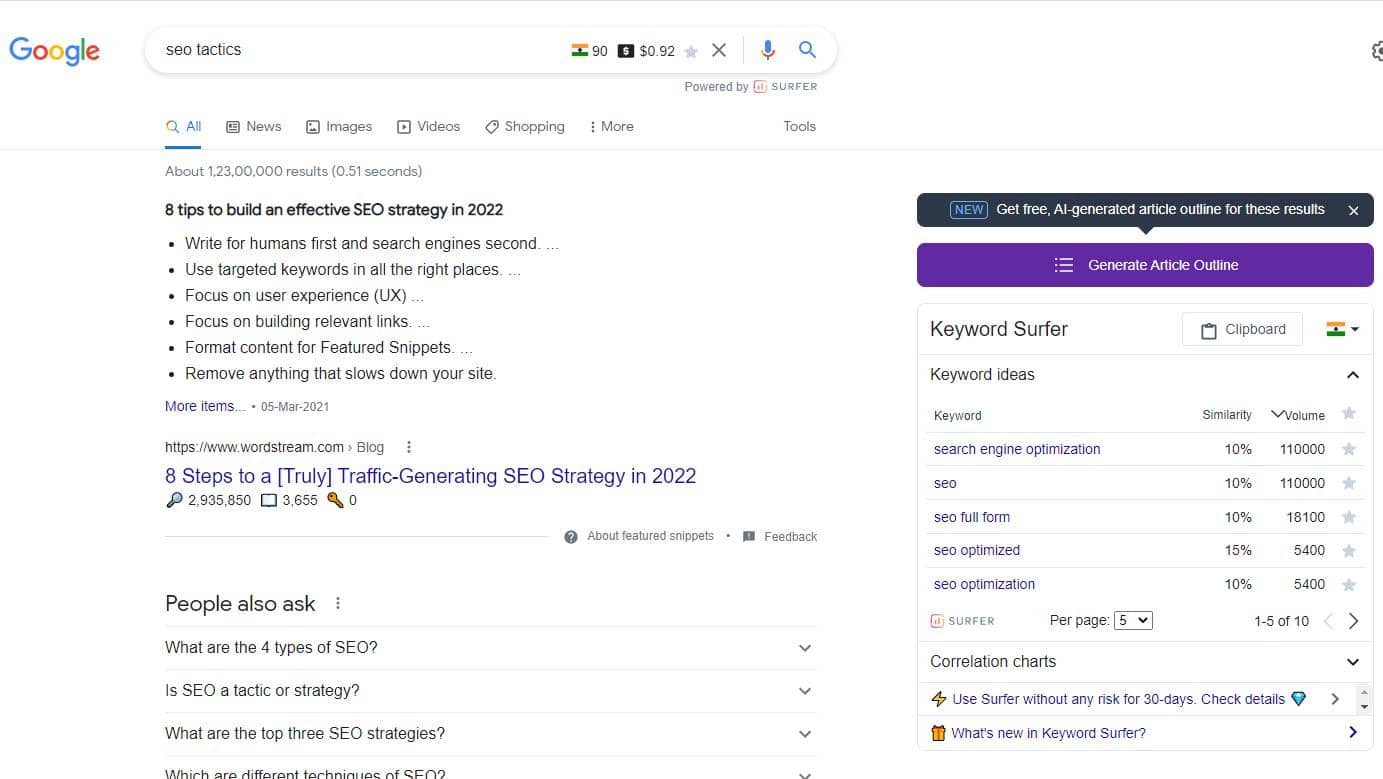
Task: Clear the search box with the X icon
Action: coord(719,50)
